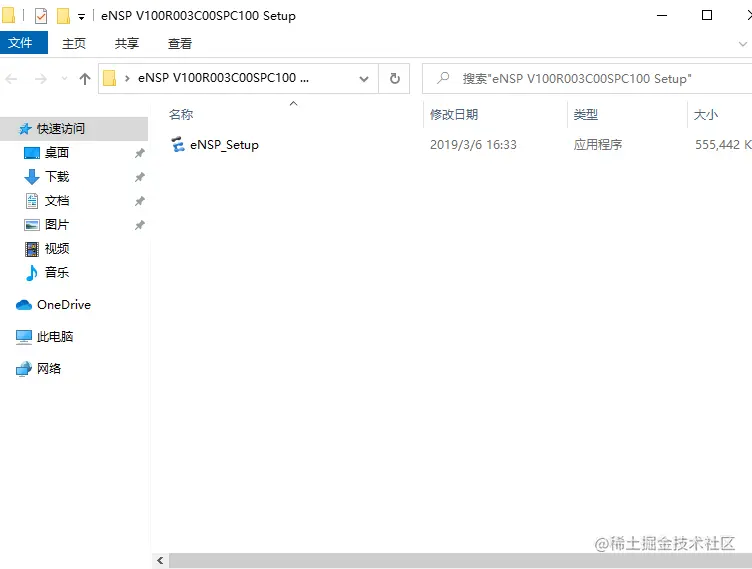Open the address bar history dropdown

pos(364,79)
